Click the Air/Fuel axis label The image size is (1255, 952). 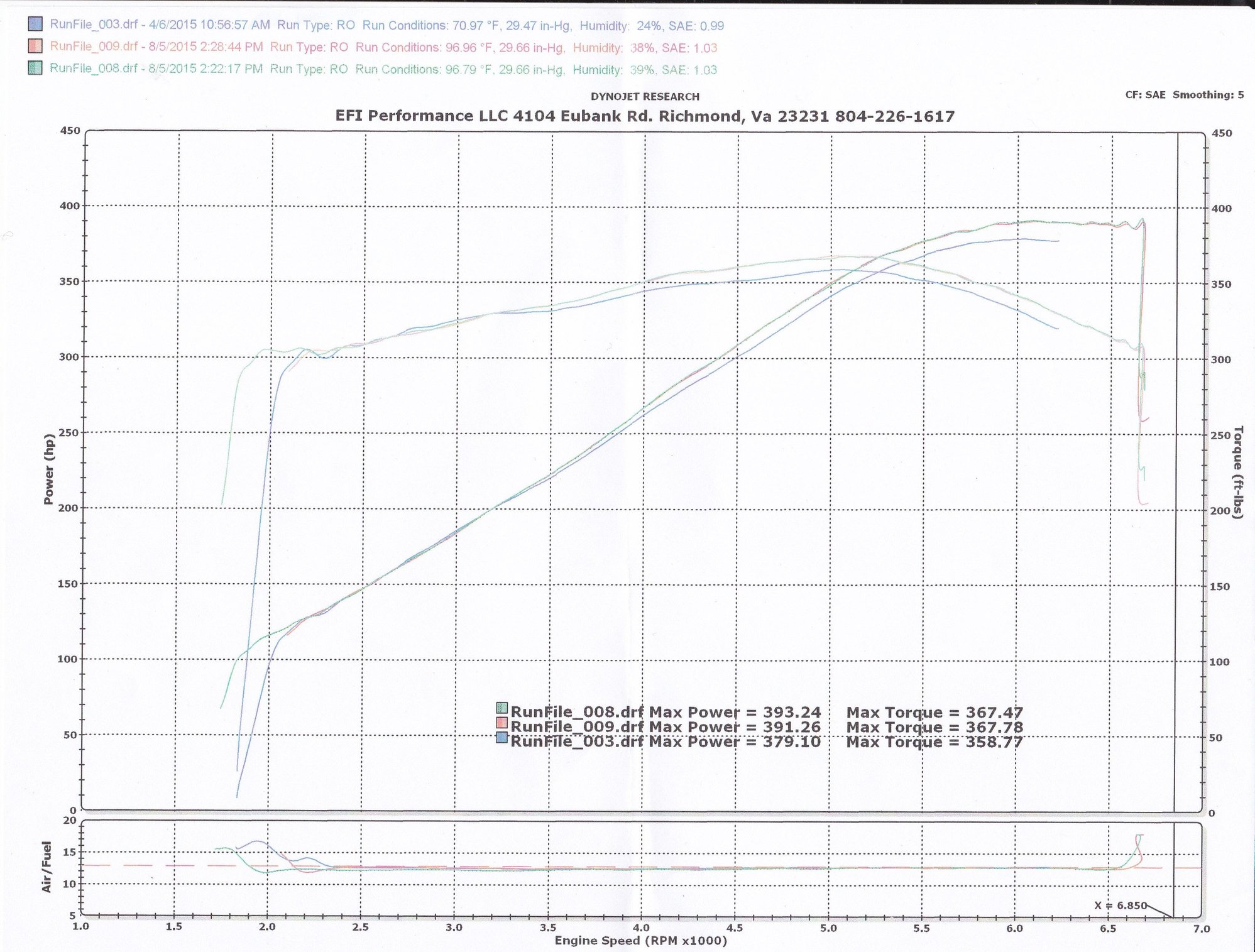47,867
